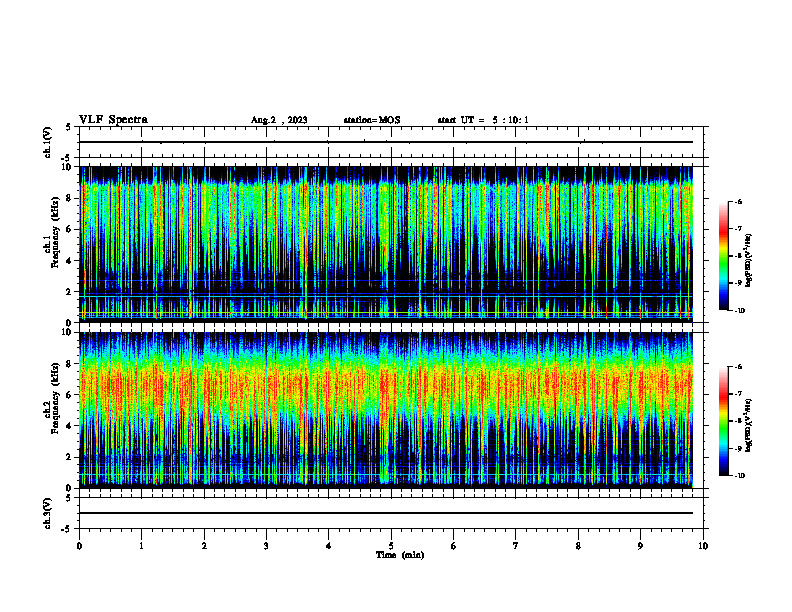
Task: Click the "6" kHz tick of ch.1 panel
Action: 69,229
